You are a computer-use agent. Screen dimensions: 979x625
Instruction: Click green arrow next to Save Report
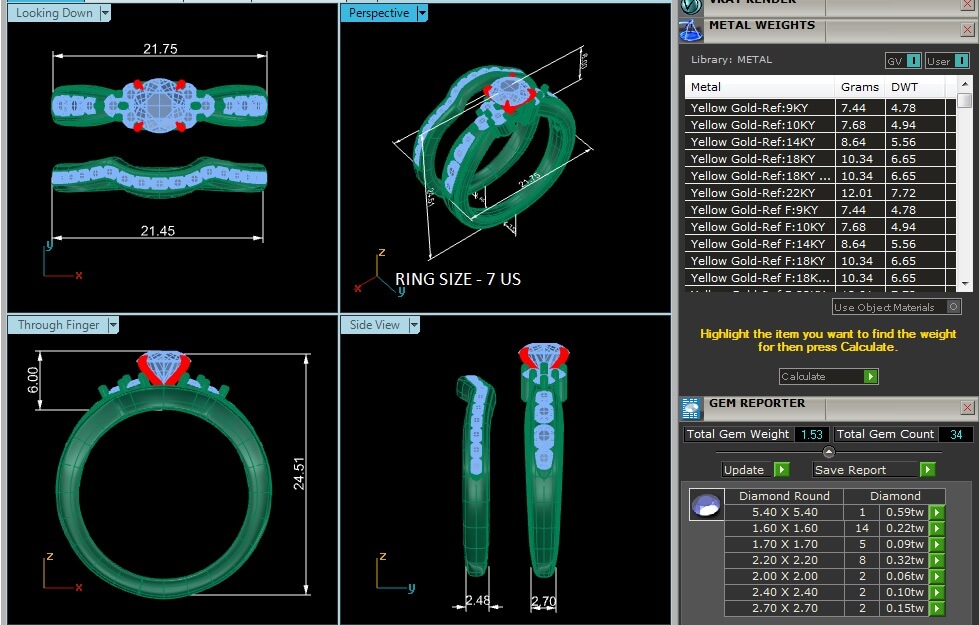tap(927, 470)
